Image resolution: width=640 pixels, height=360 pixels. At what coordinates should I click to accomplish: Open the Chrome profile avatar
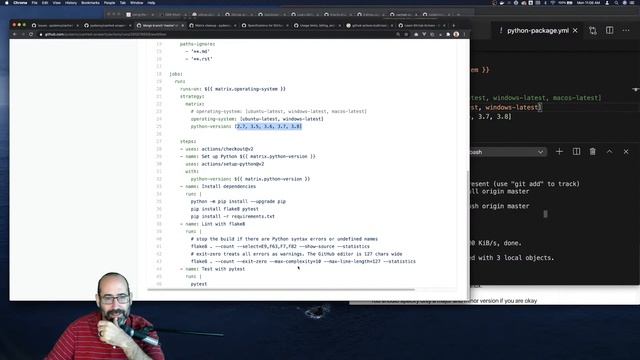pyautogui.click(x=456, y=34)
